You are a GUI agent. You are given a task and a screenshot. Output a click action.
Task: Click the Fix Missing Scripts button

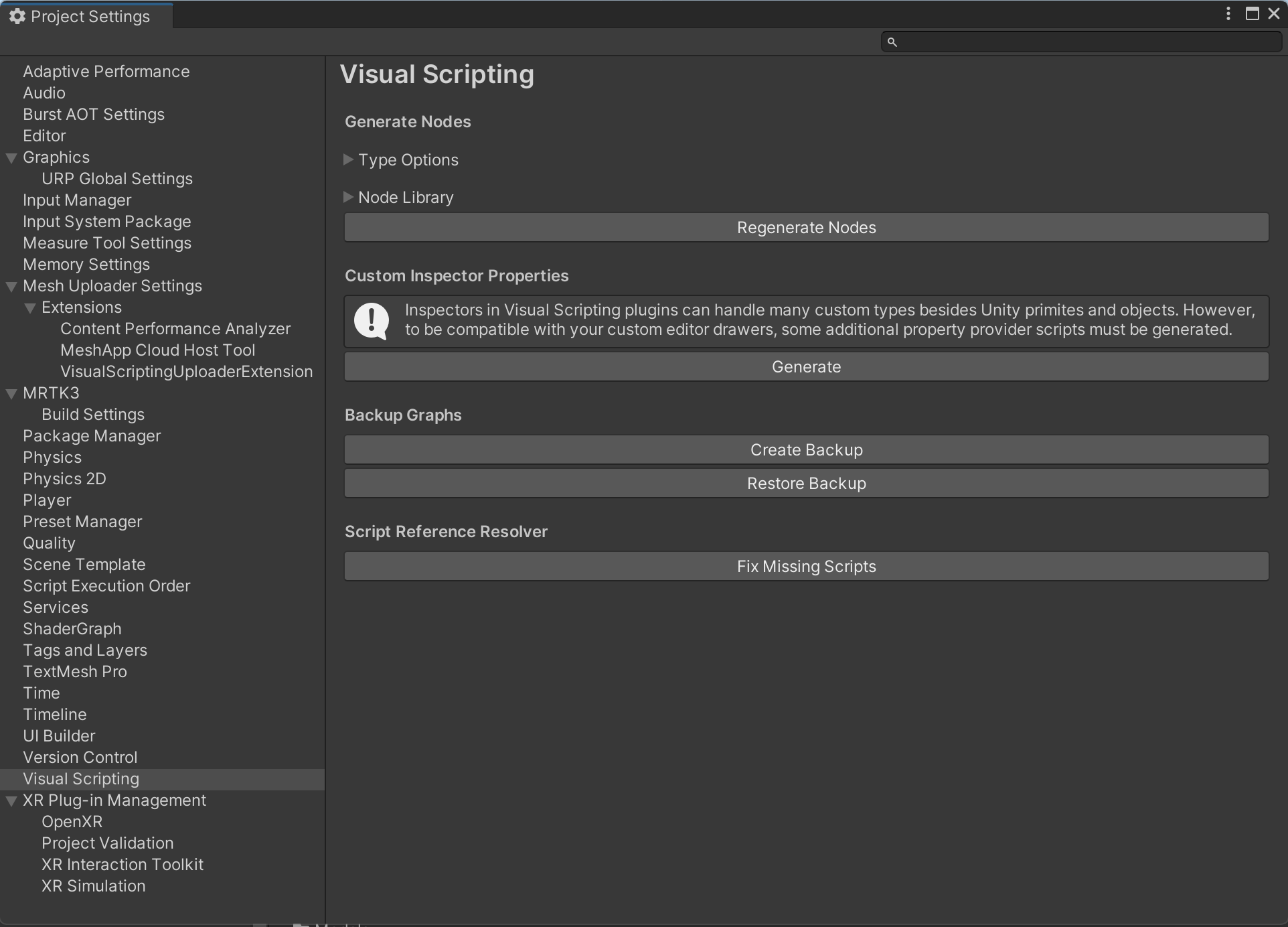tap(806, 566)
